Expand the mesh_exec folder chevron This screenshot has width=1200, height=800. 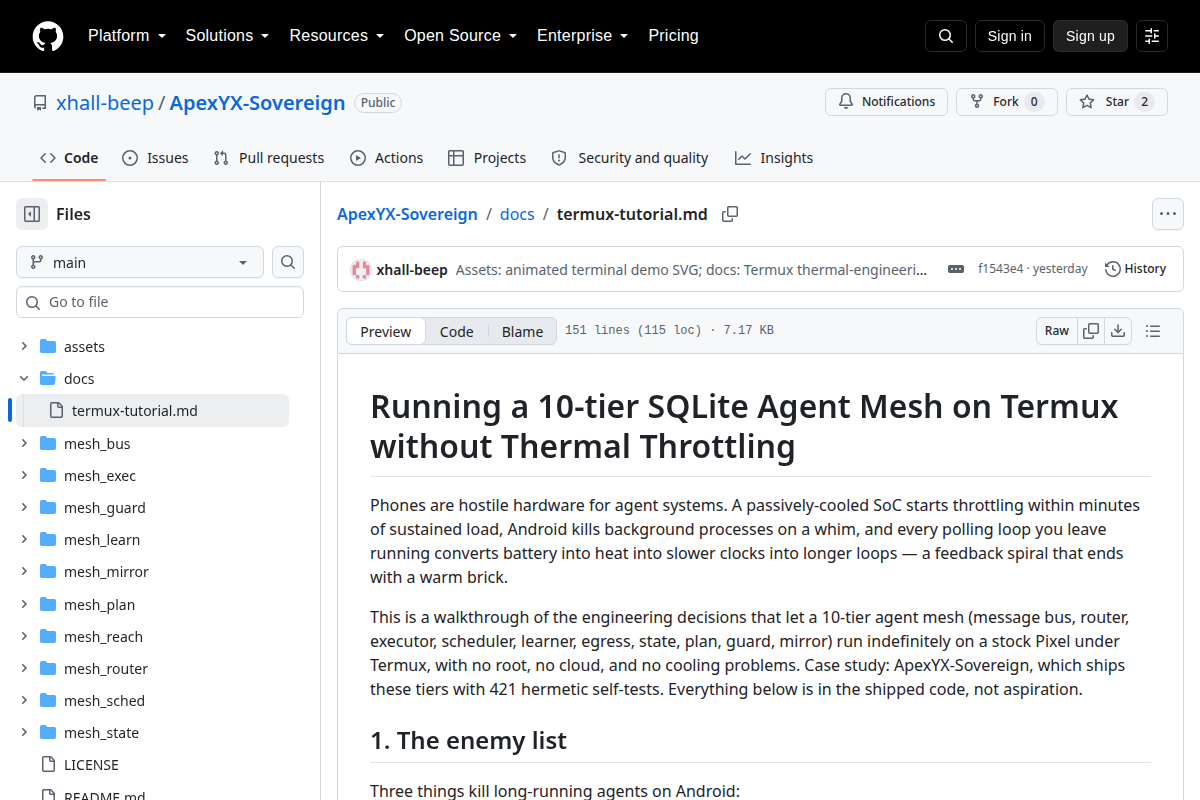tap(24, 476)
